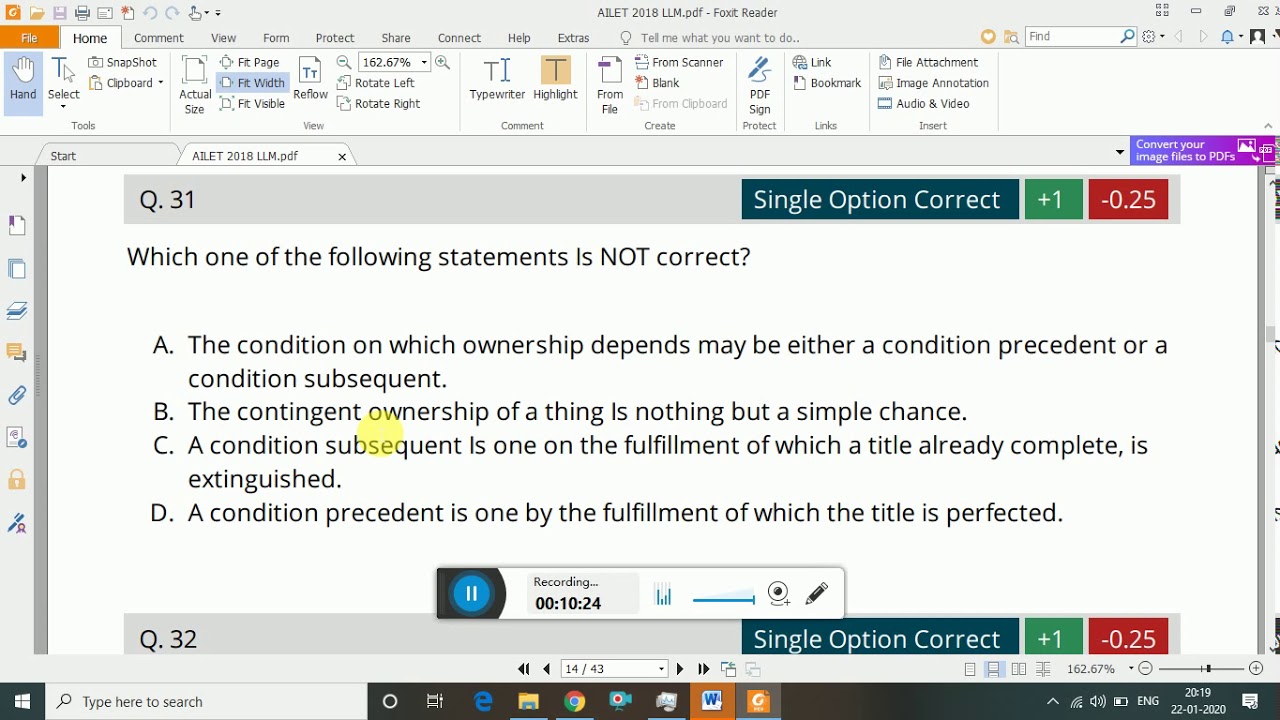
Task: Open the status bar zoom level dropdown
Action: pyautogui.click(x=1131, y=669)
